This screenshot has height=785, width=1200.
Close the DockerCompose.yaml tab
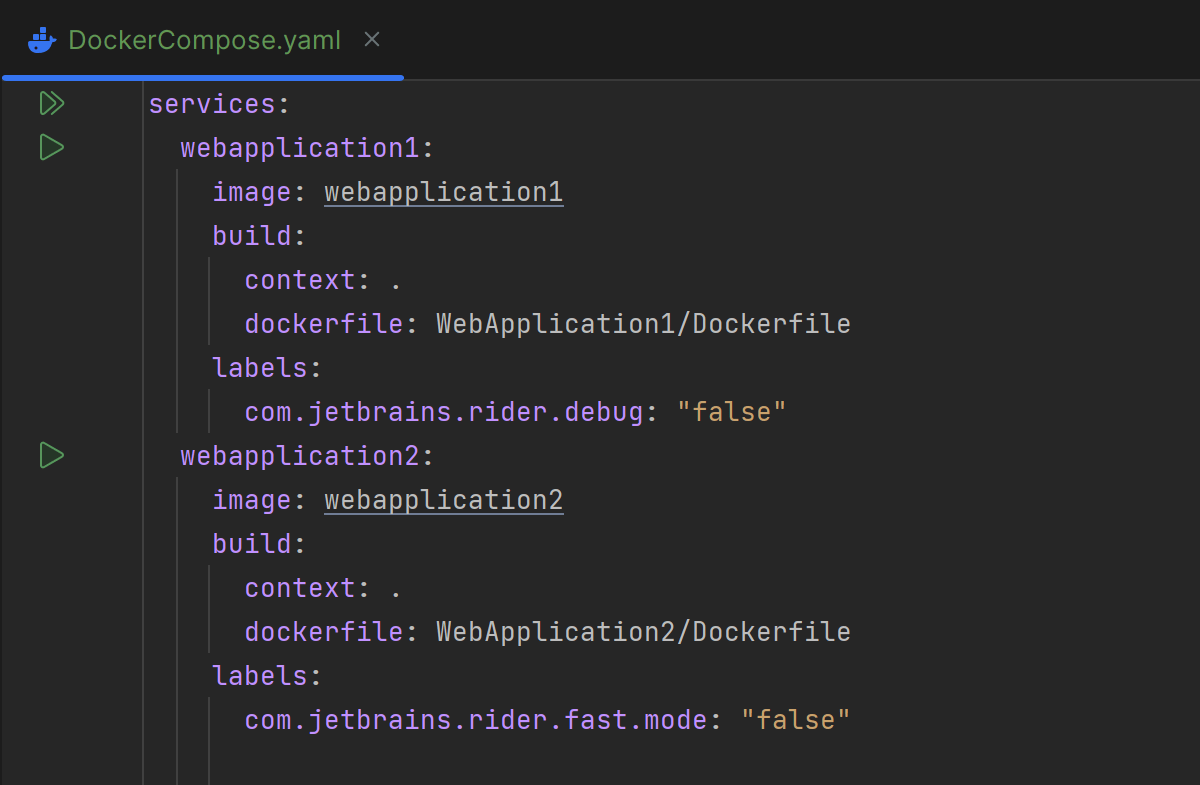pyautogui.click(x=372, y=40)
